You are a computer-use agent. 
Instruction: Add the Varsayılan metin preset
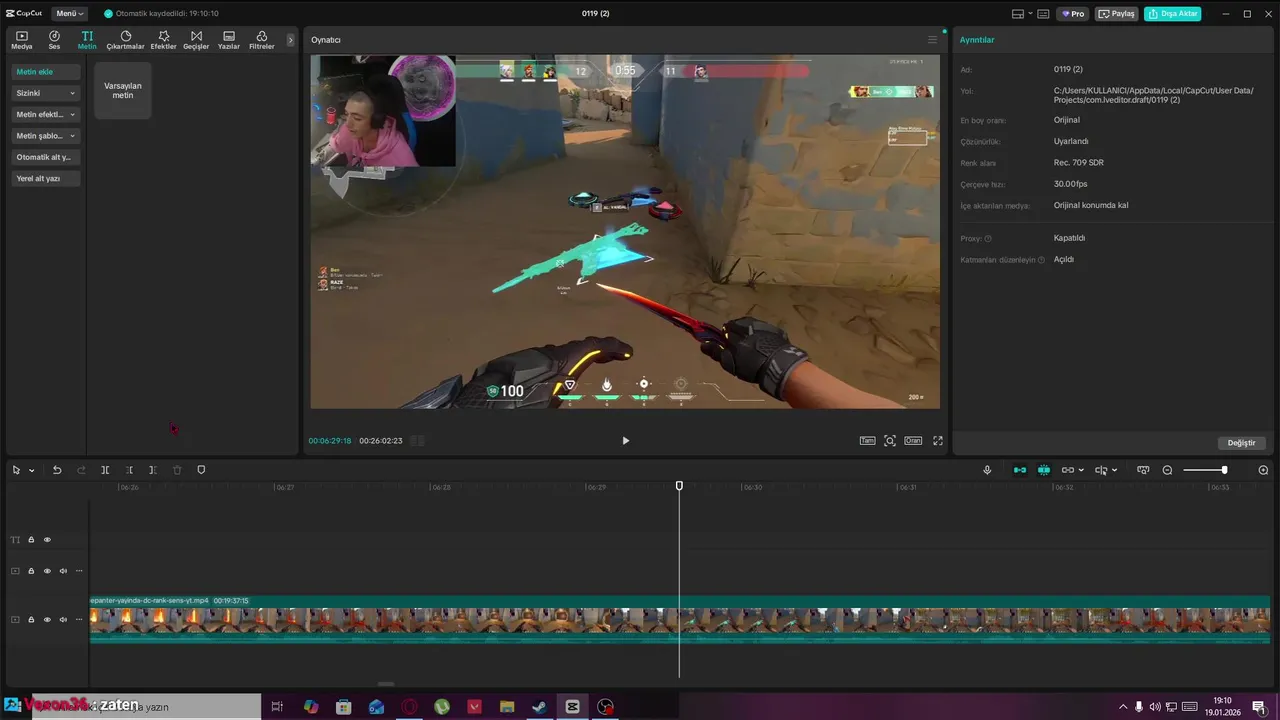(123, 91)
